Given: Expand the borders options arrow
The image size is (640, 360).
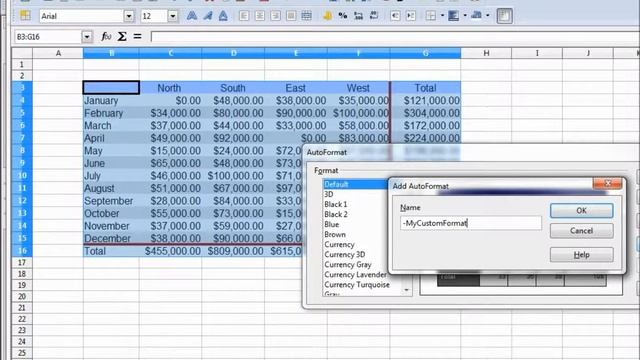Looking at the screenshot, I should 442,16.
